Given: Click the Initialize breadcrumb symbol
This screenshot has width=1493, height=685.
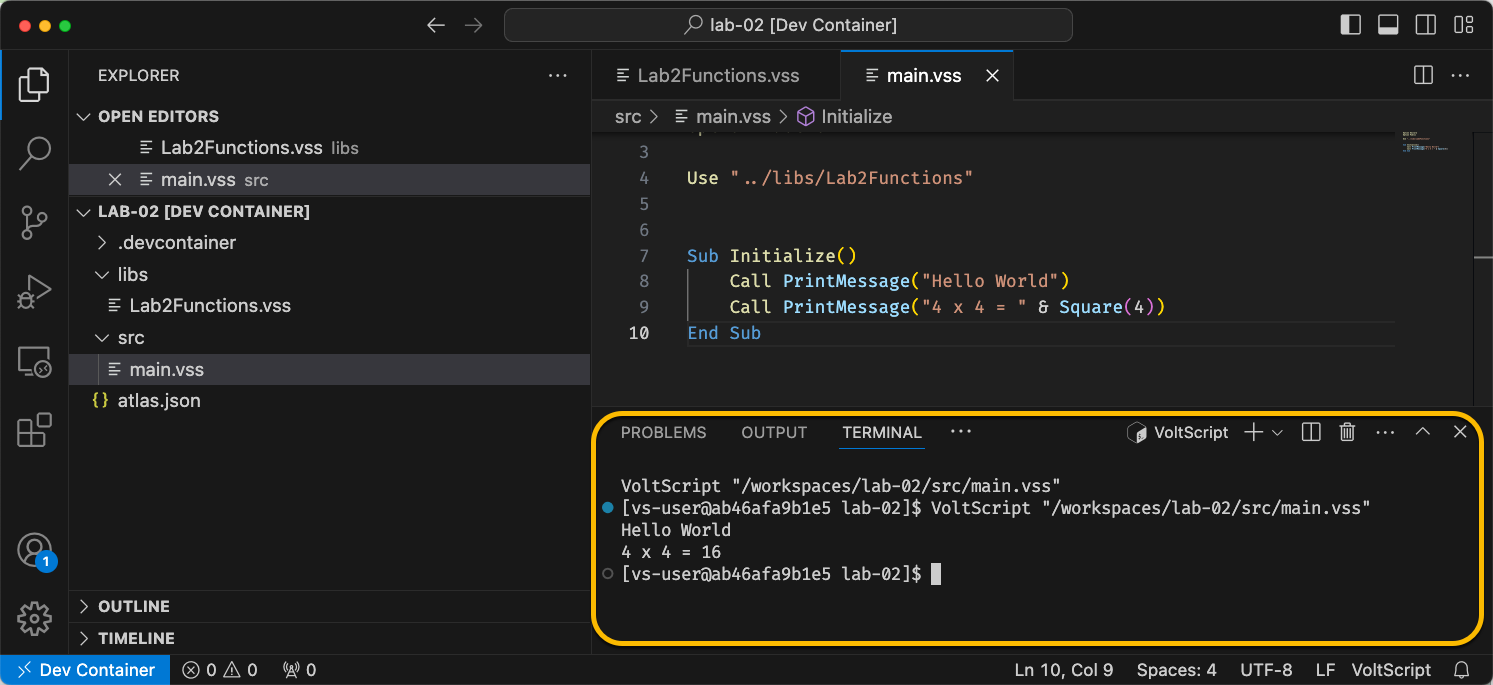Looking at the screenshot, I should [x=845, y=117].
